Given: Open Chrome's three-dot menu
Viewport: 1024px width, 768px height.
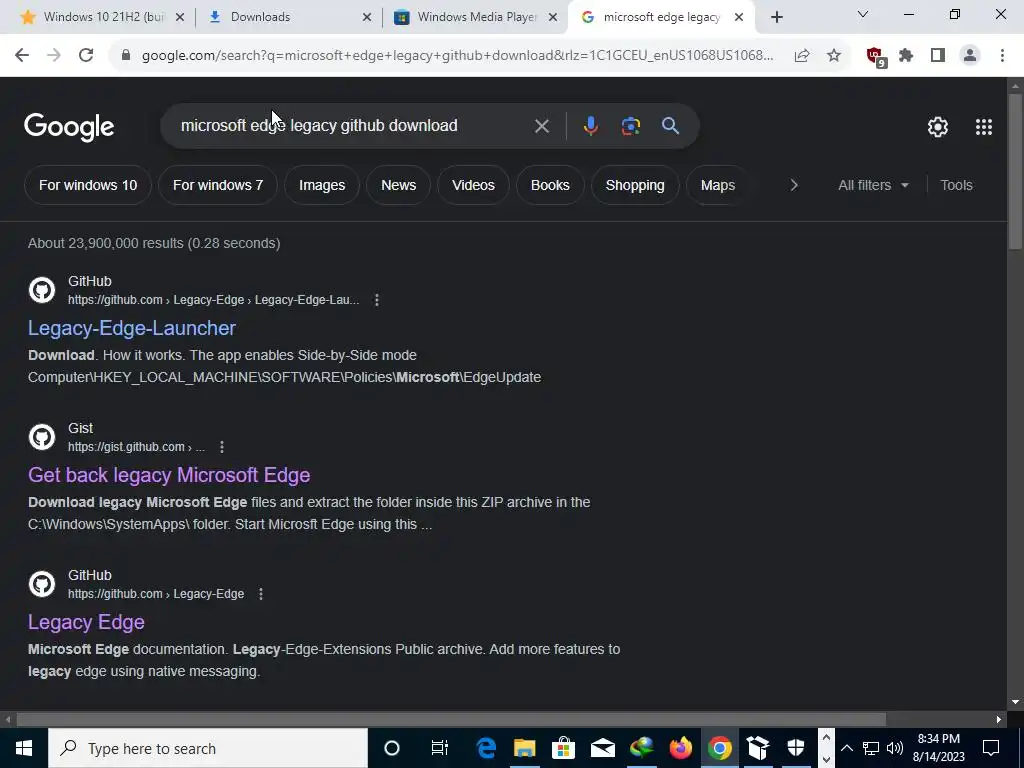Looking at the screenshot, I should (1002, 56).
